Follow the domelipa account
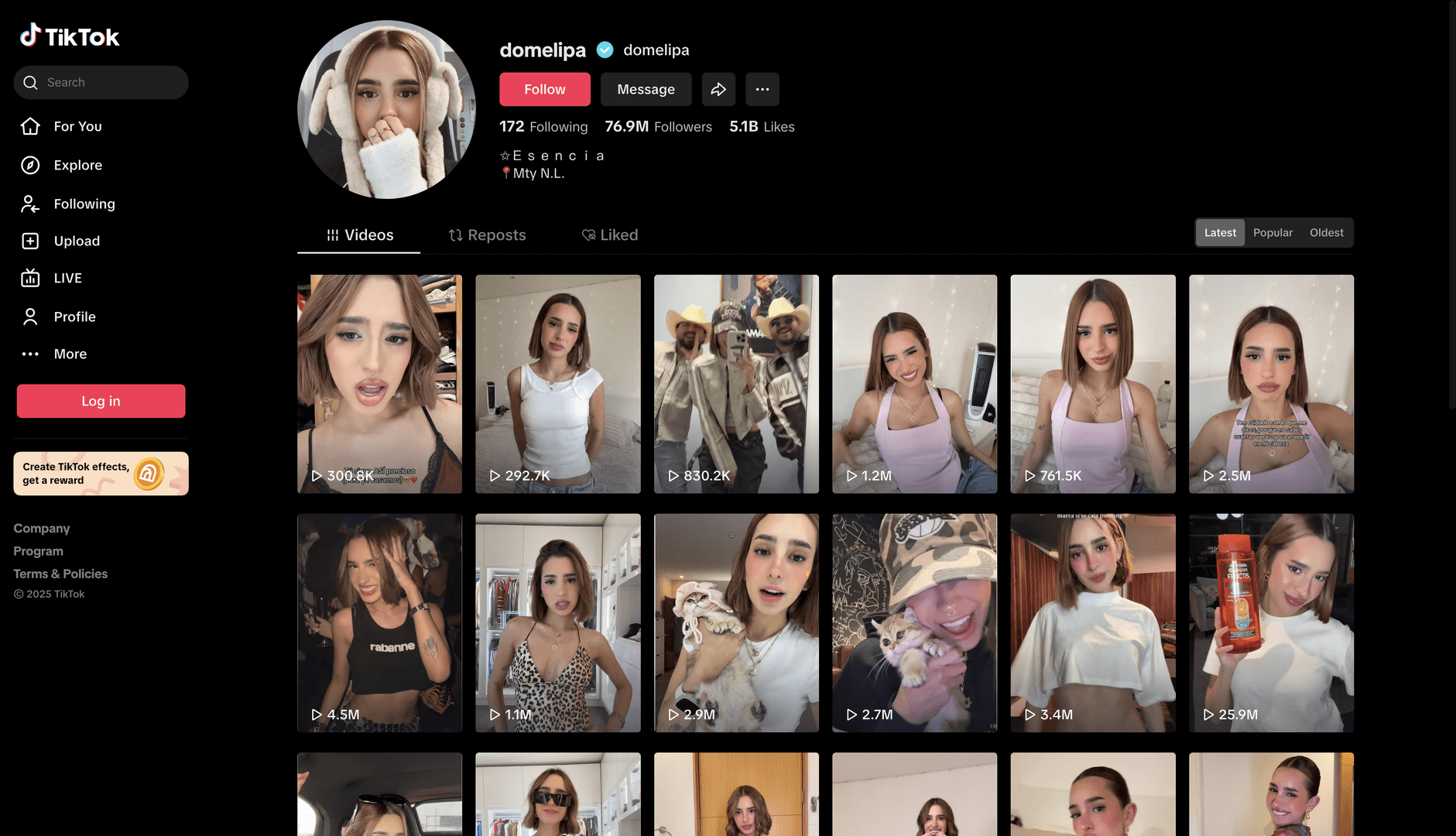Viewport: 1456px width, 836px height. coord(544,89)
